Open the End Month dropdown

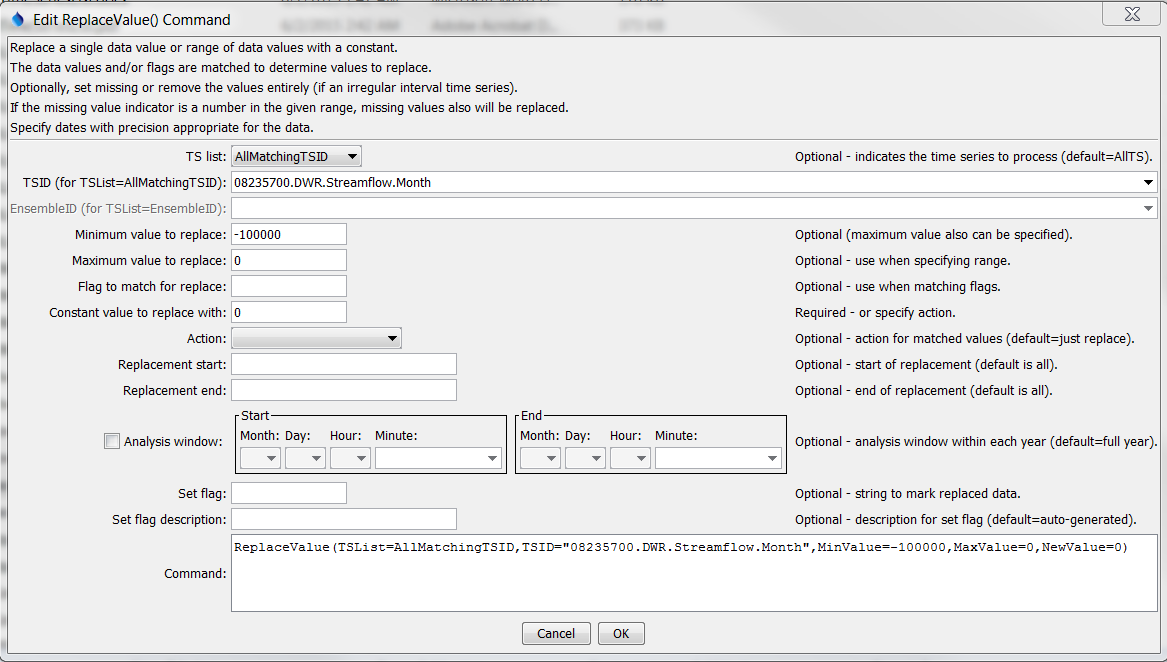pyautogui.click(x=540, y=458)
